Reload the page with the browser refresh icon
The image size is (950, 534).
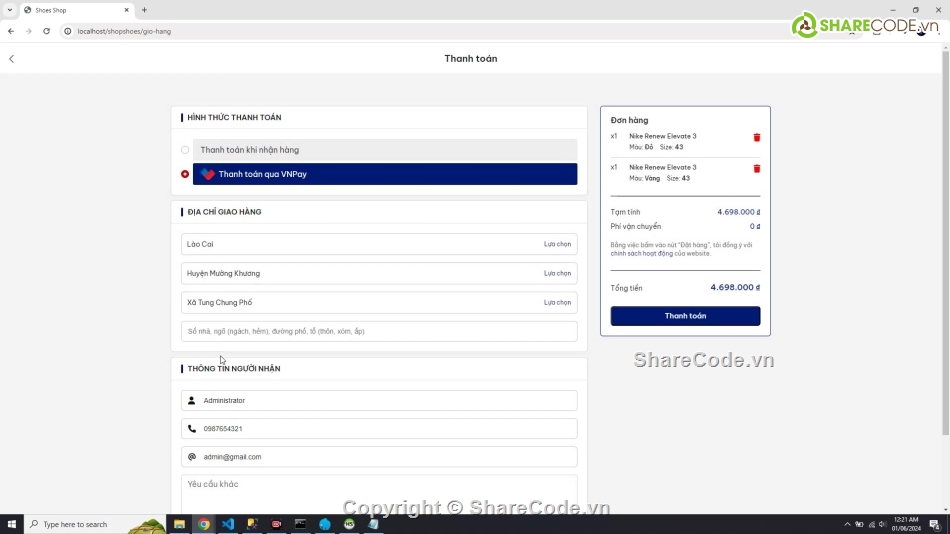pyautogui.click(x=46, y=31)
